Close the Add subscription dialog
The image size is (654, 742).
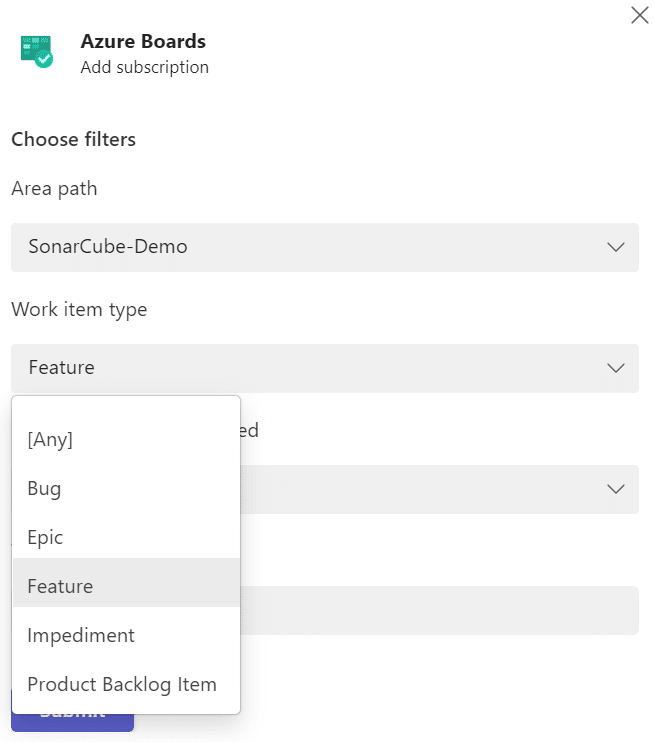tap(639, 15)
